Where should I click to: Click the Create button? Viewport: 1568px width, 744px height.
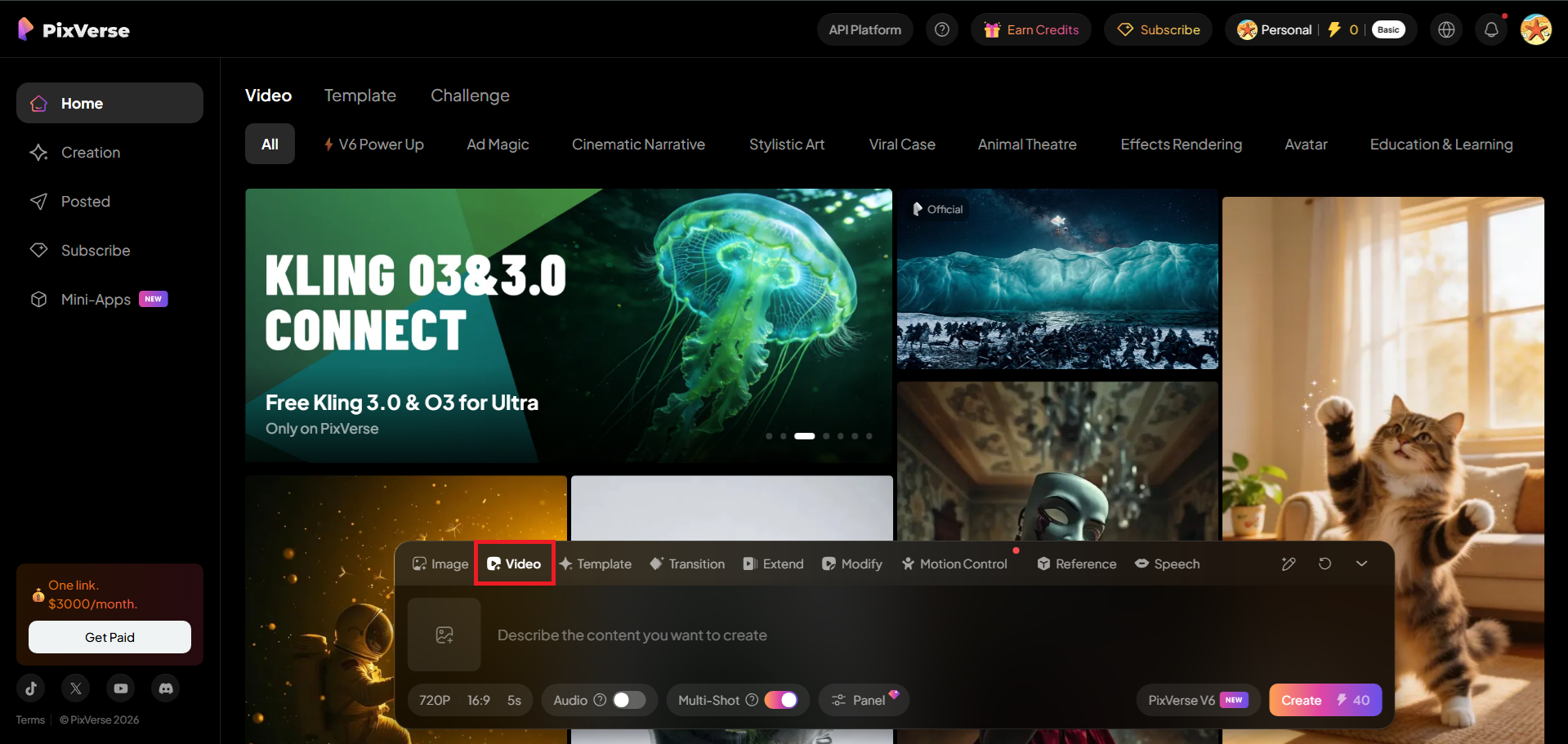tap(1325, 700)
